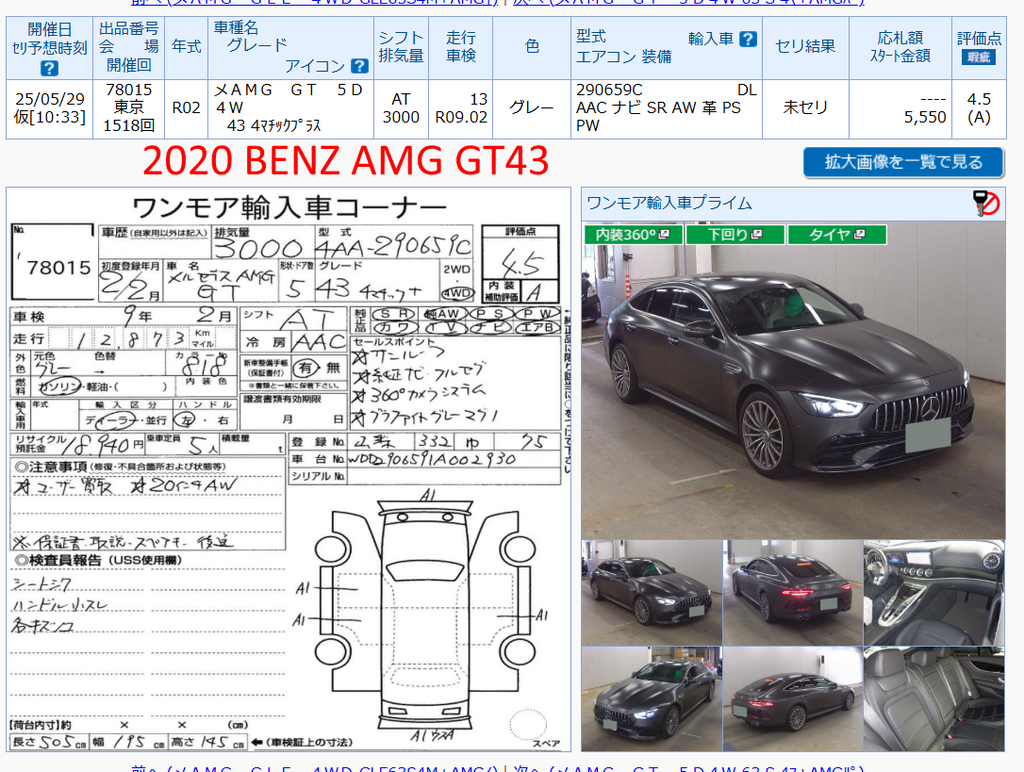Click the ワンモア輸入車プライム panel title

click(x=669, y=203)
